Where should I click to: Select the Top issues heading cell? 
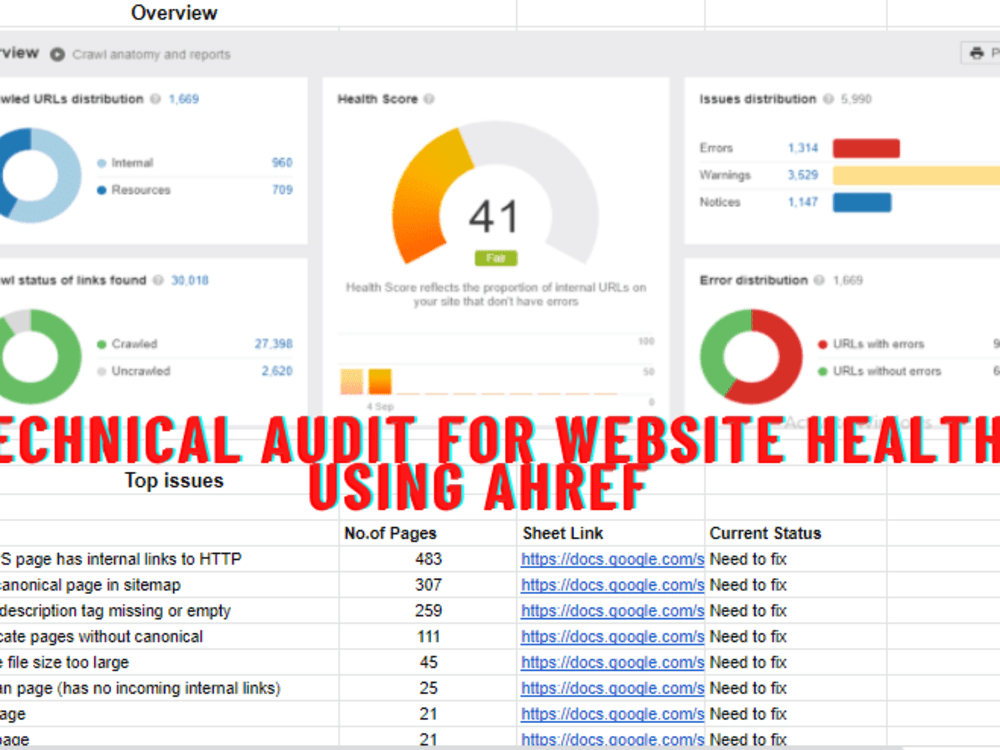(x=173, y=480)
